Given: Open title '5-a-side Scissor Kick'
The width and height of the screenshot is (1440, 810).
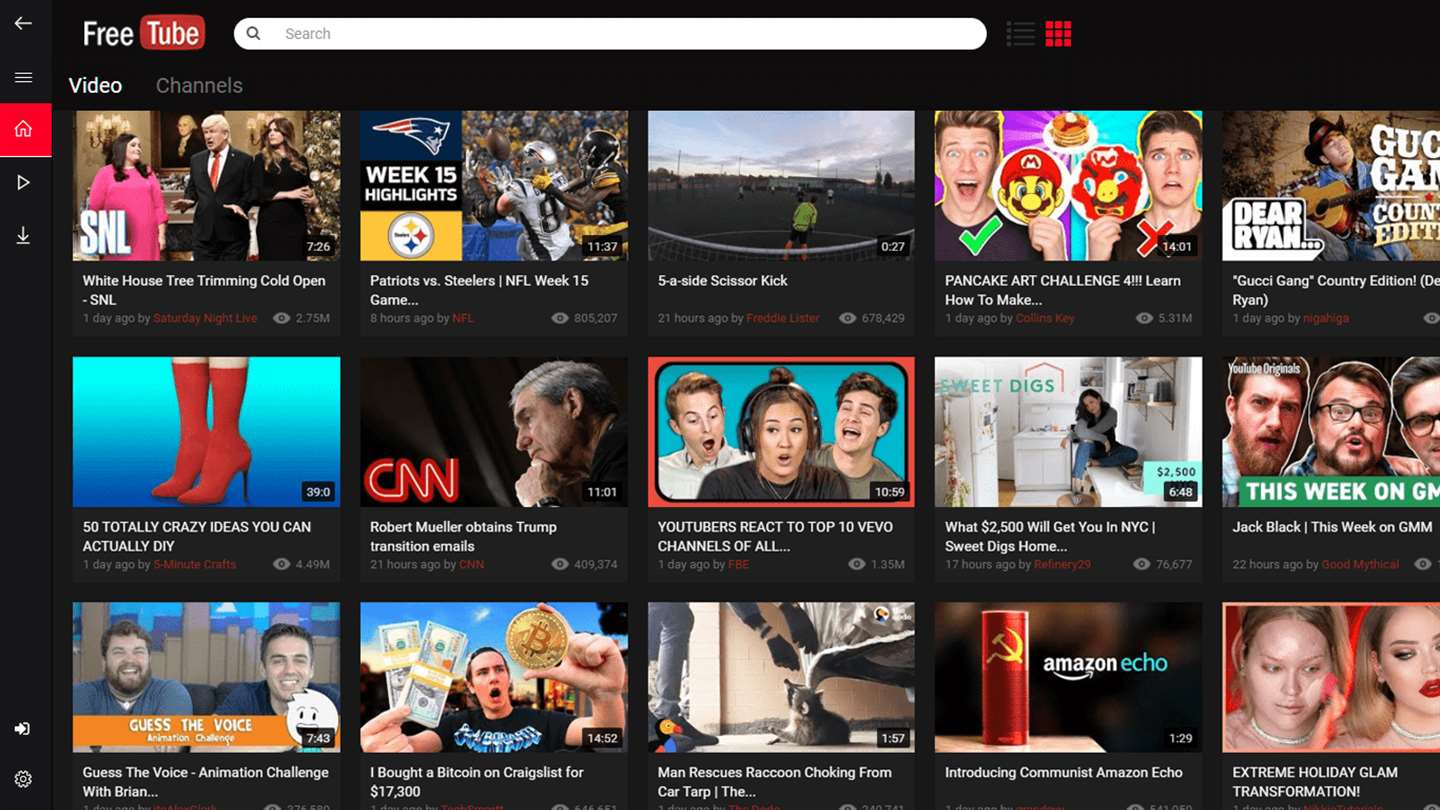Looking at the screenshot, I should 723,281.
